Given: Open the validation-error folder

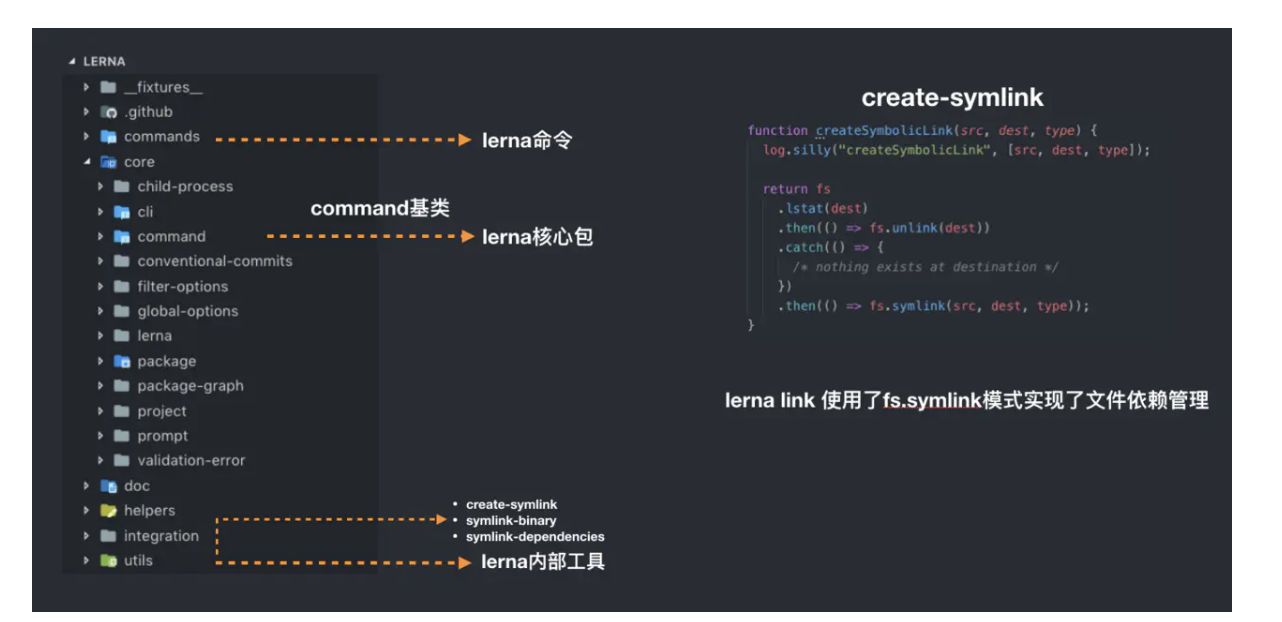Looking at the screenshot, I should (x=191, y=461).
